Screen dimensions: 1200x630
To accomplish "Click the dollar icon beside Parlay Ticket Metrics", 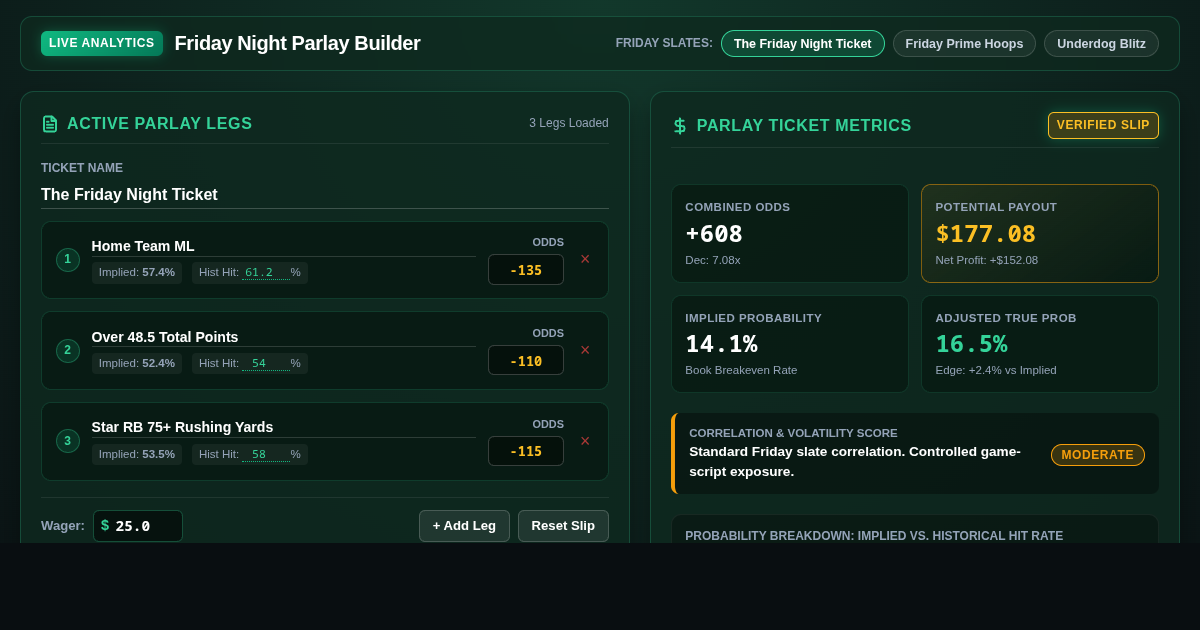I will 680,126.
